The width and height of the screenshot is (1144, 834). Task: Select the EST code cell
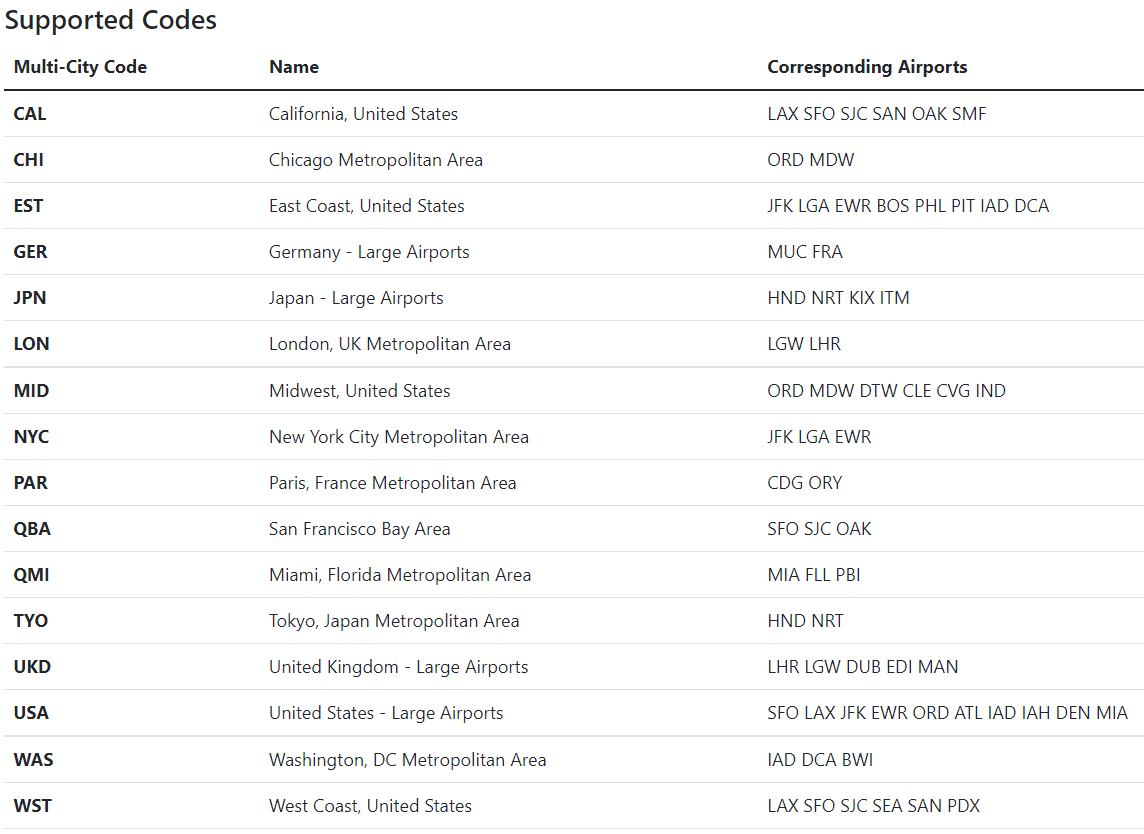29,206
